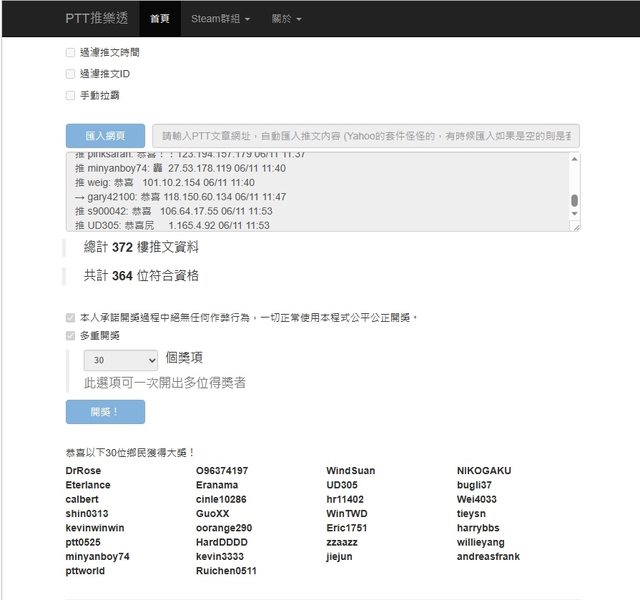Image resolution: width=640 pixels, height=600 pixels.
Task: Toggle the 本人承諾 fair-draw pledge checkbox
Action: [x=70, y=317]
